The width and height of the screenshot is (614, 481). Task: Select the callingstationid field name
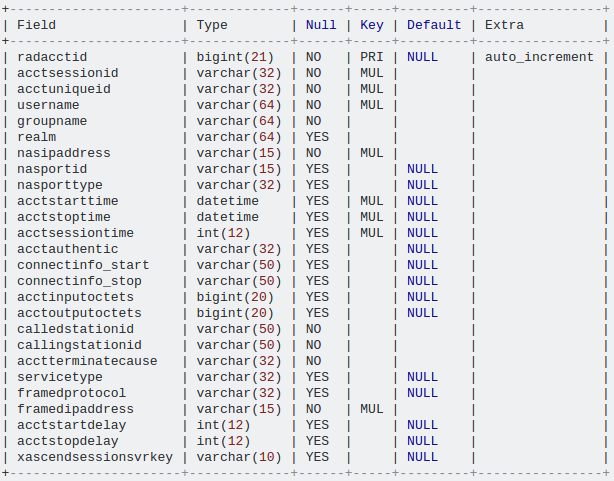click(79, 345)
